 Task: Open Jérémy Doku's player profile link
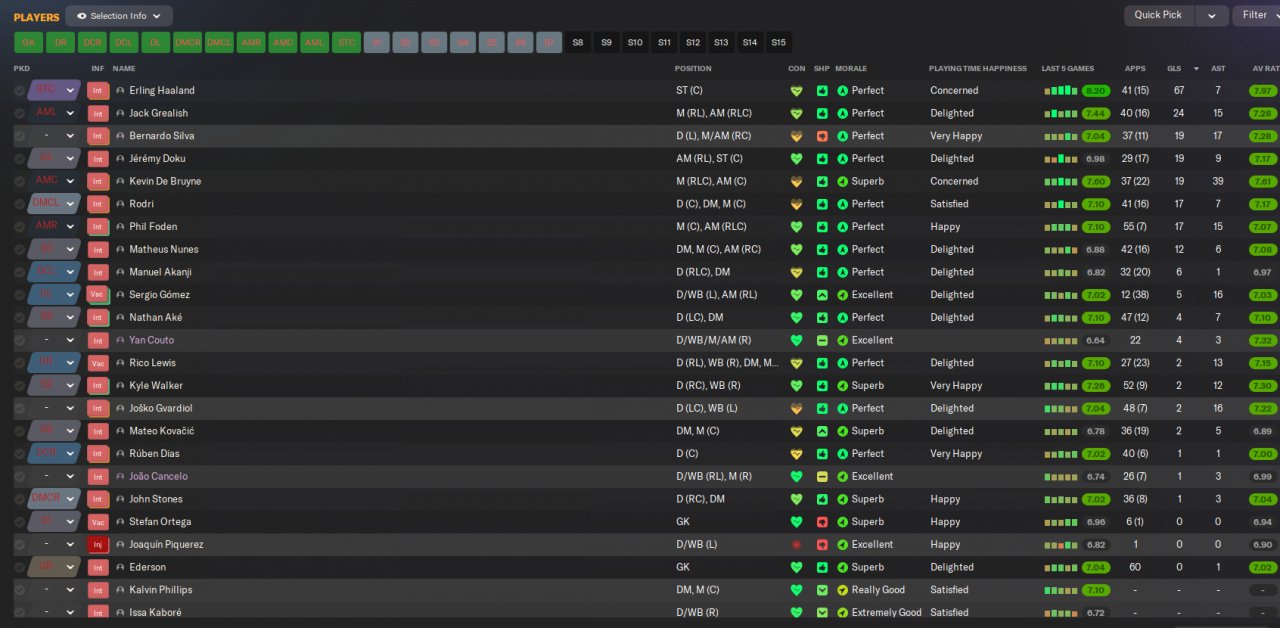tap(157, 159)
